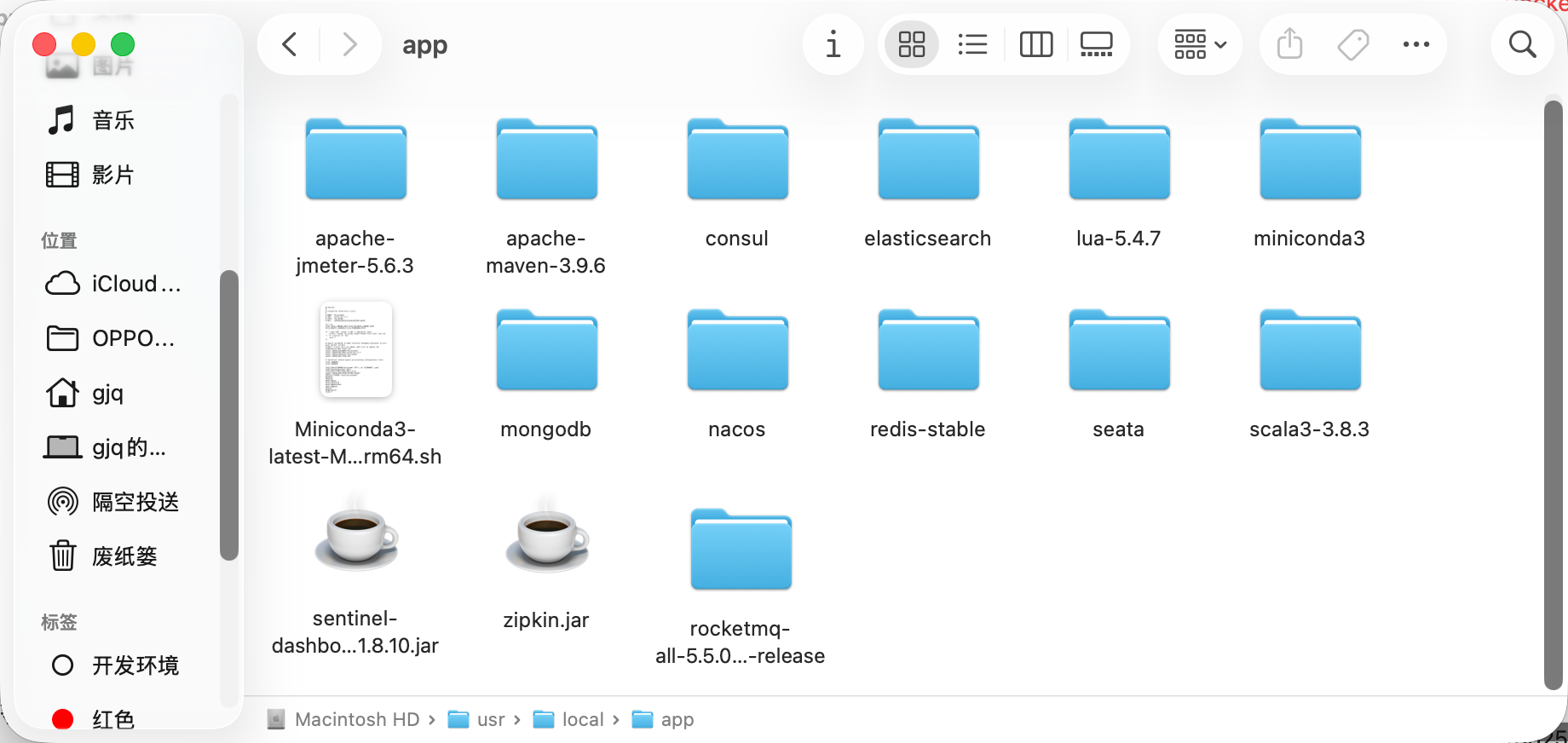1568x743 pixels.
Task: Click usr in the path bar
Action: point(477,720)
